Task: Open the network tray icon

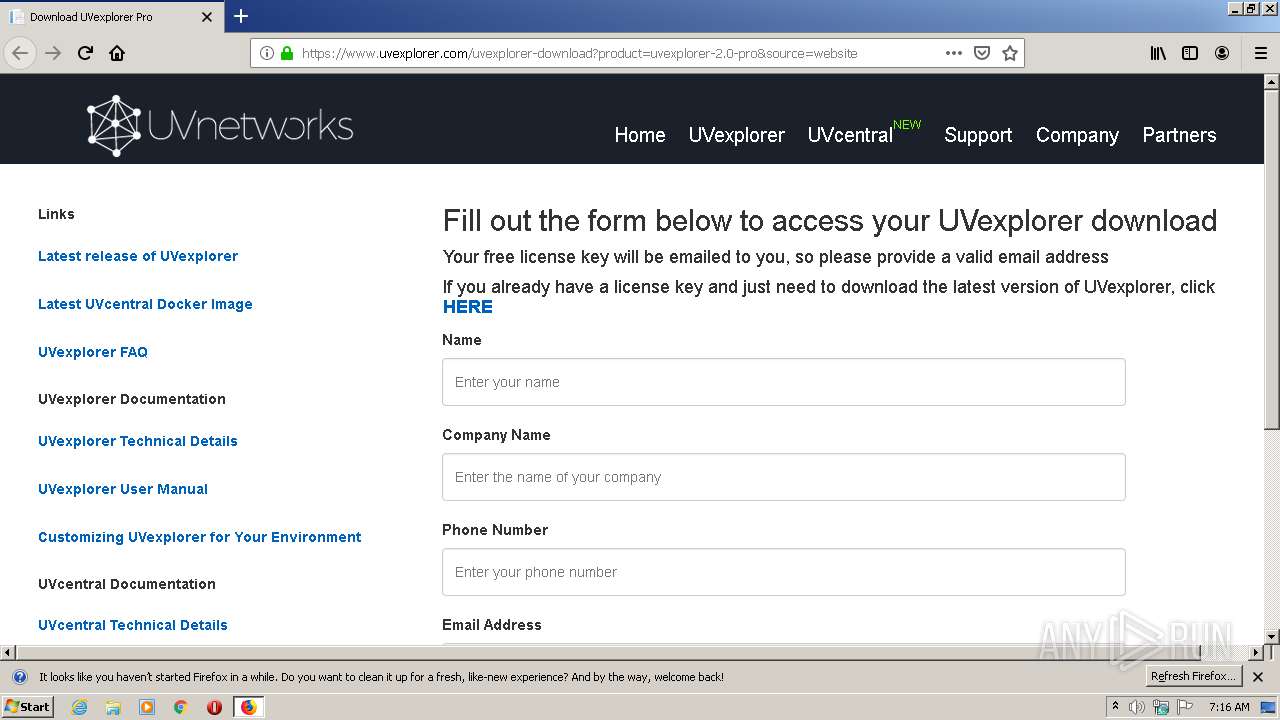Action: click(1161, 707)
